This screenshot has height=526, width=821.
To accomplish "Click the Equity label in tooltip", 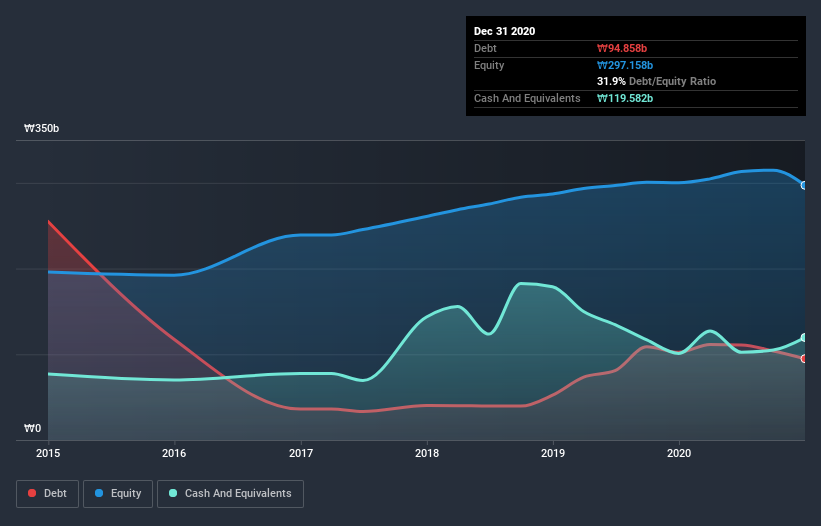I will [489, 65].
